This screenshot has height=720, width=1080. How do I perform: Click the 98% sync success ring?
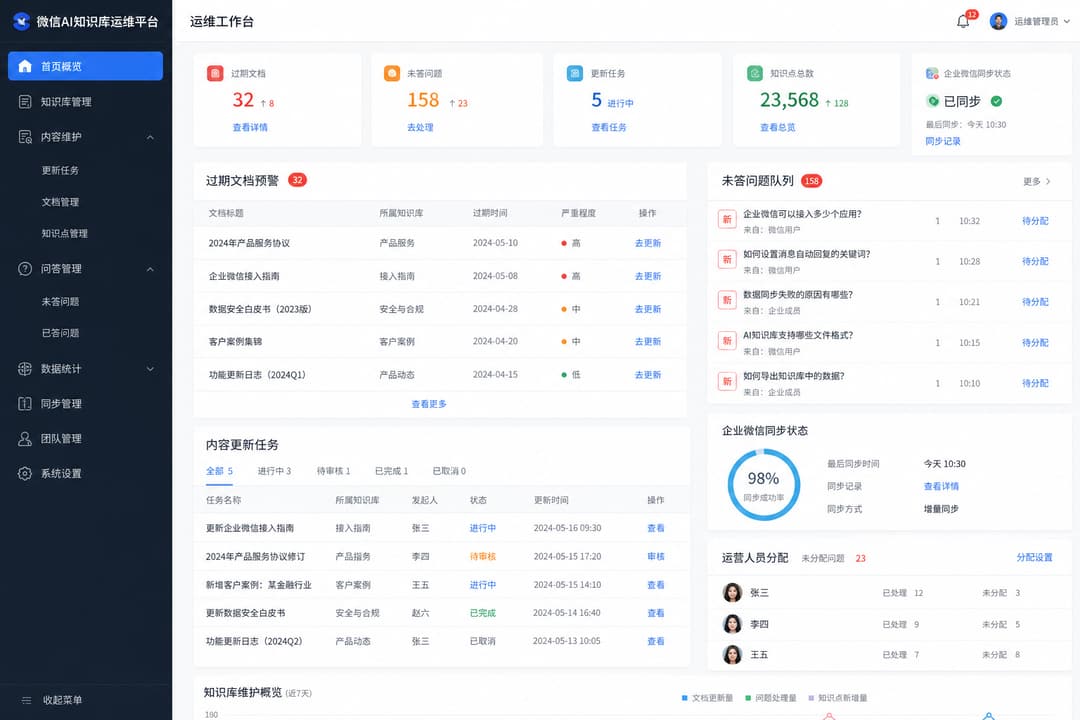pyautogui.click(x=763, y=484)
